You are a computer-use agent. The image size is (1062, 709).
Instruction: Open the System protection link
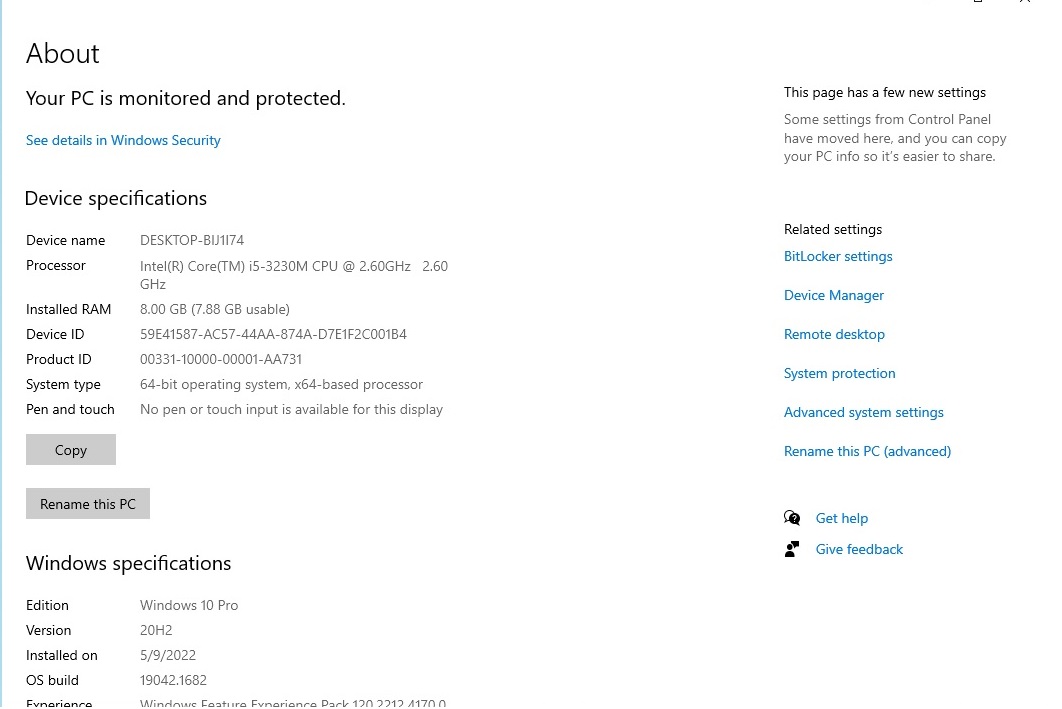(839, 373)
